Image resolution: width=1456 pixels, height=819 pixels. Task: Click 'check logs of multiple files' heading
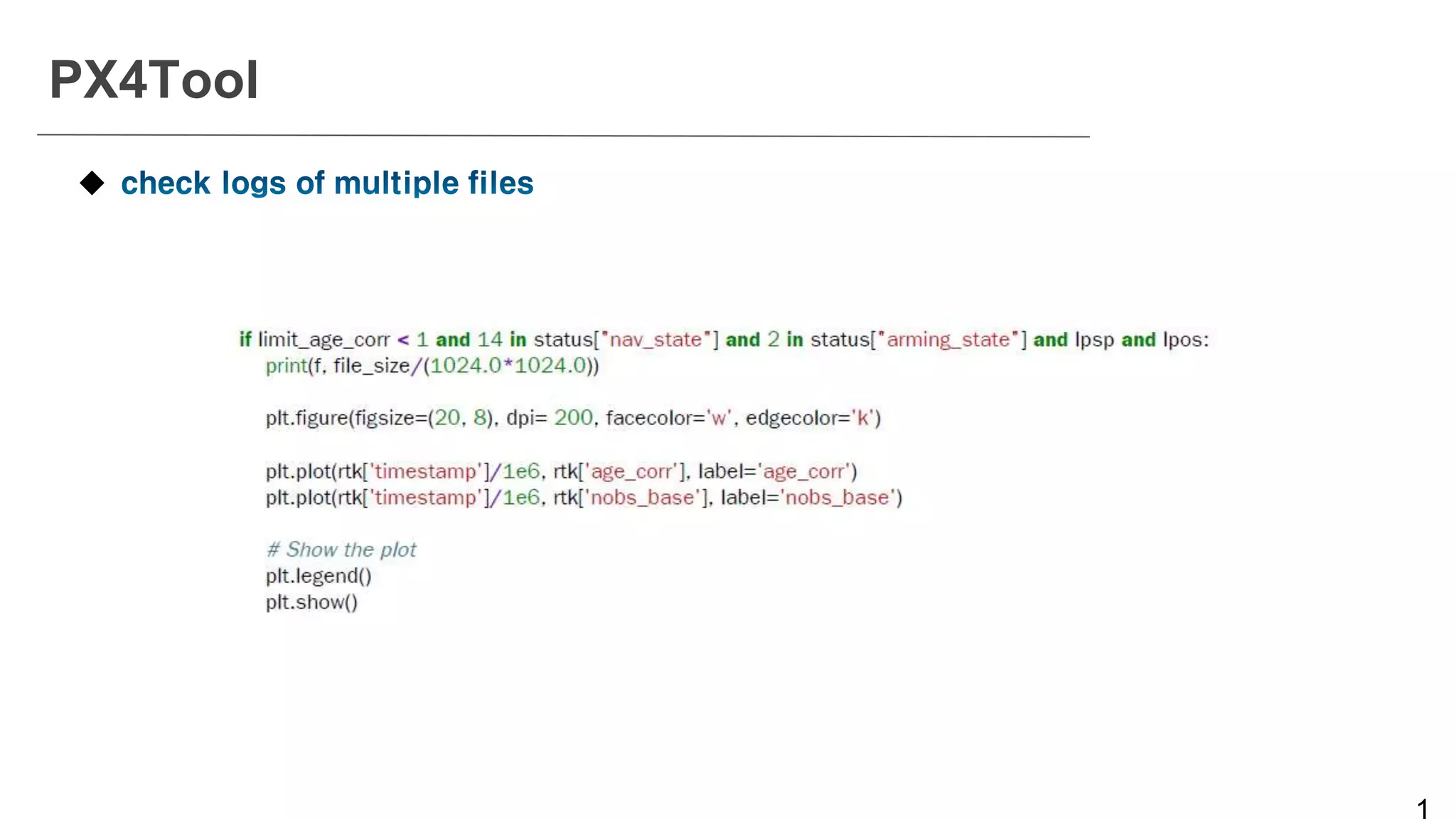pos(327,183)
